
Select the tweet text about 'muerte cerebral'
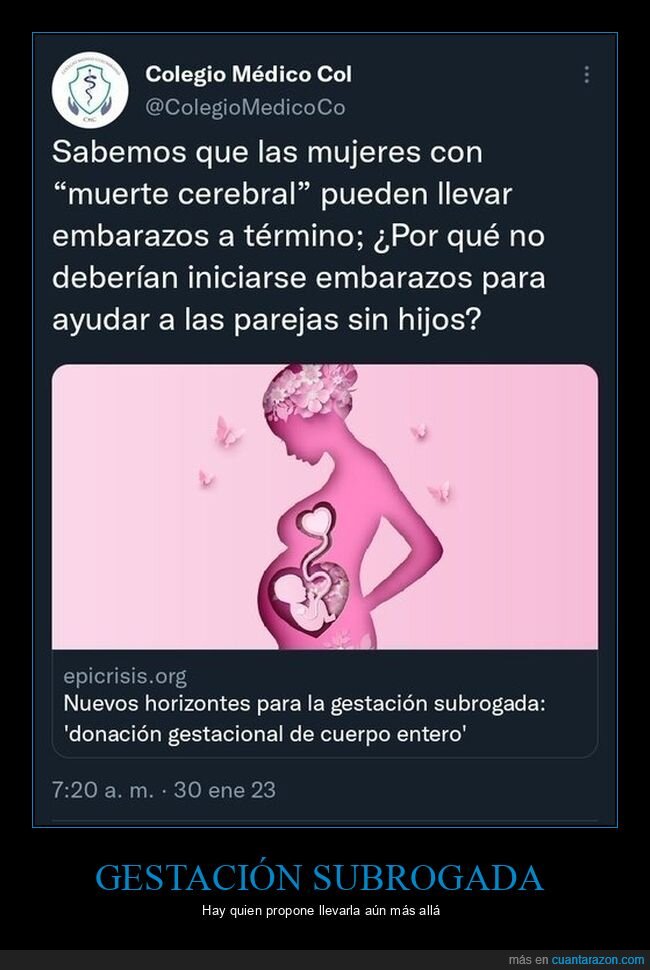point(299,236)
